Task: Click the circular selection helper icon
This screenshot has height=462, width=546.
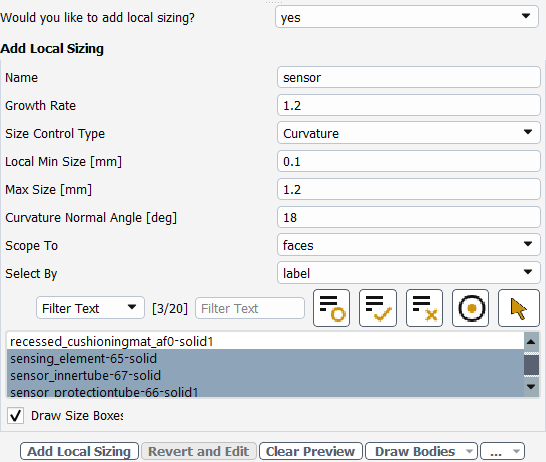Action: tap(470, 308)
